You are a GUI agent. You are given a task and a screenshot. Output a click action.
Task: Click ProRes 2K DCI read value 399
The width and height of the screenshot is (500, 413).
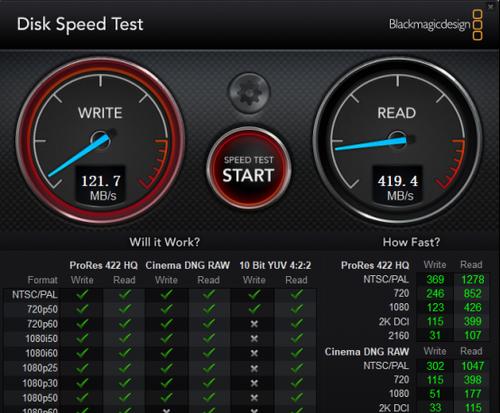(473, 321)
